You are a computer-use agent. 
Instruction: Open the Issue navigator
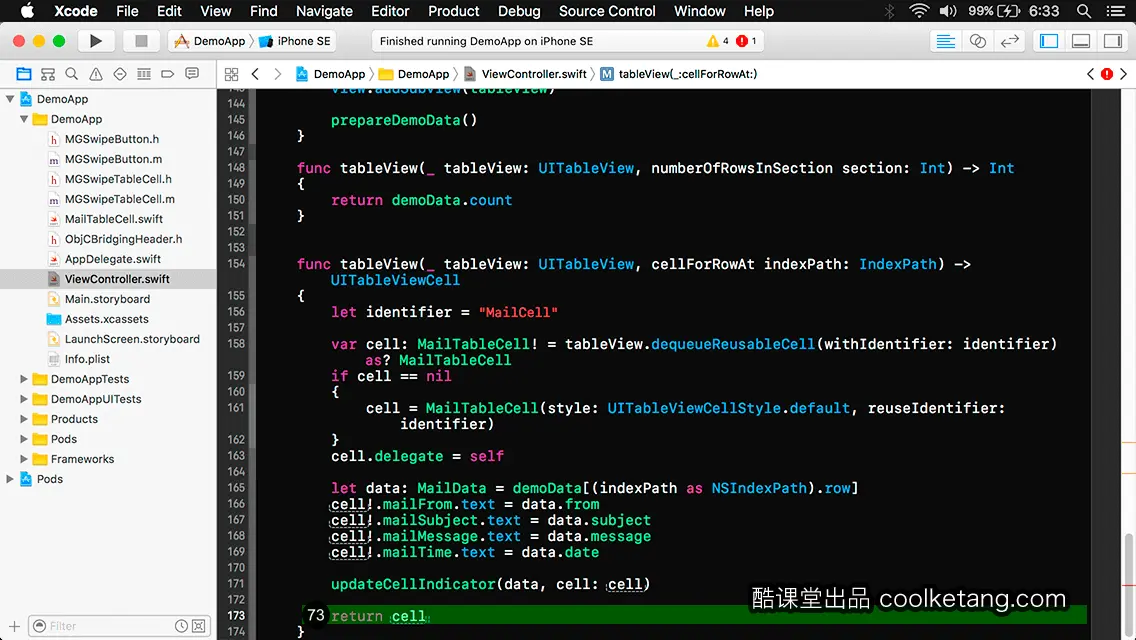tap(96, 74)
